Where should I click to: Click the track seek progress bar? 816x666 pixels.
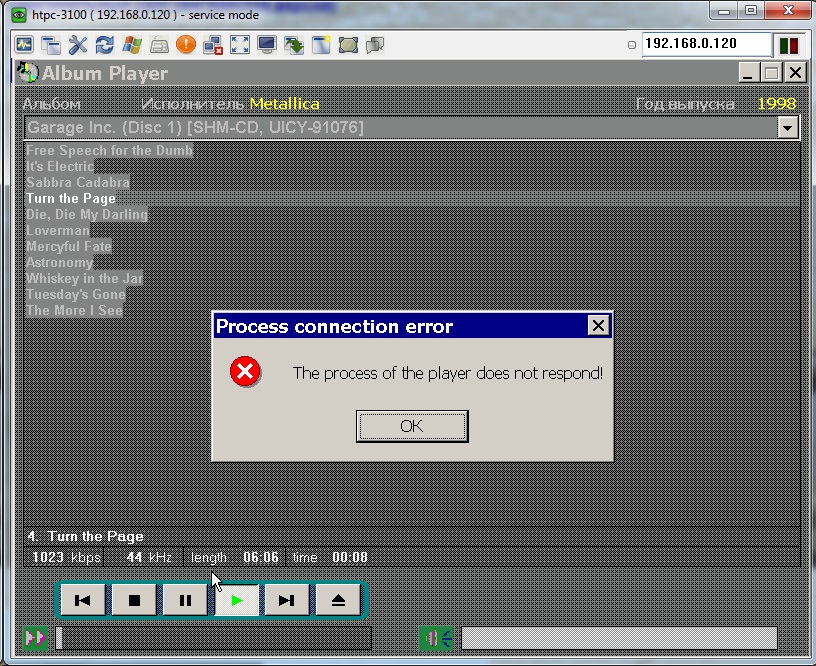[x=214, y=638]
